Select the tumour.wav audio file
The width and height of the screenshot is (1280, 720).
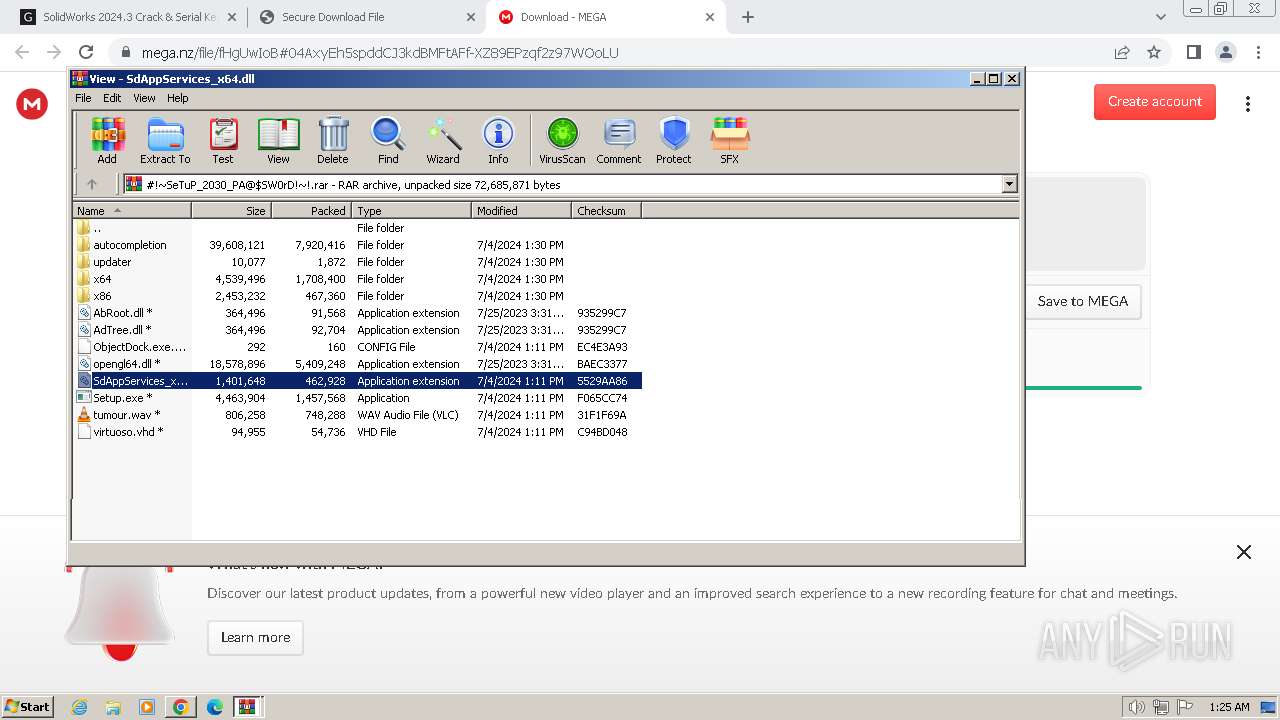(357, 415)
